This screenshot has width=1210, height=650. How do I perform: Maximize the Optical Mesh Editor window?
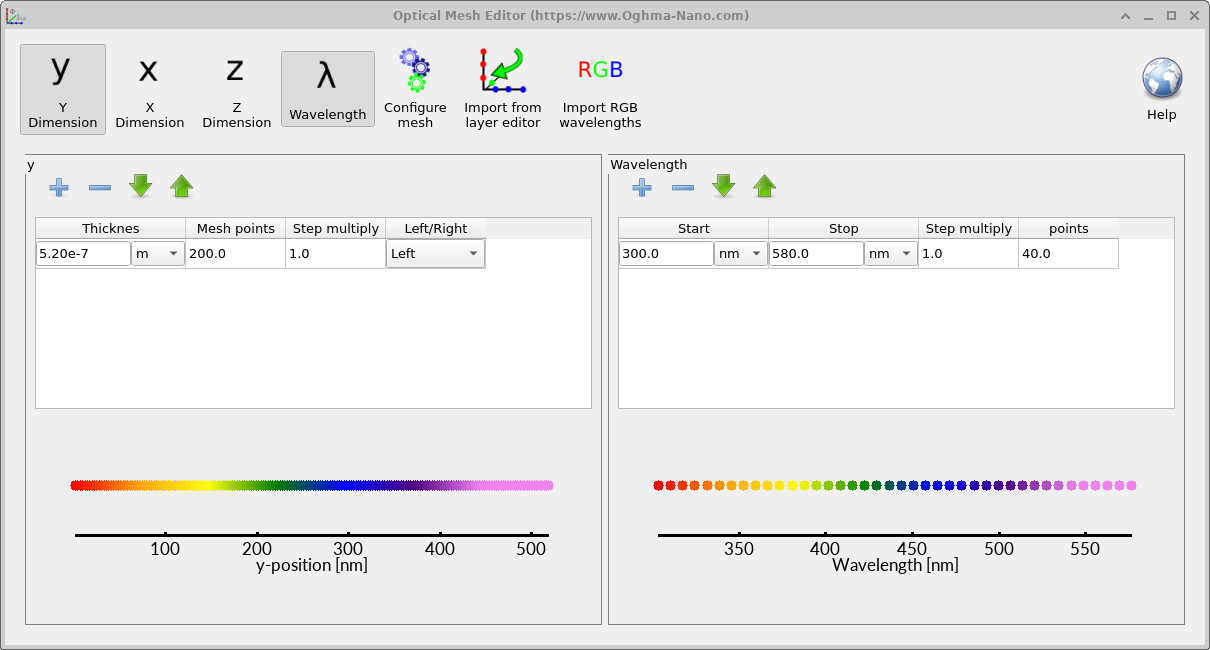(x=1171, y=16)
